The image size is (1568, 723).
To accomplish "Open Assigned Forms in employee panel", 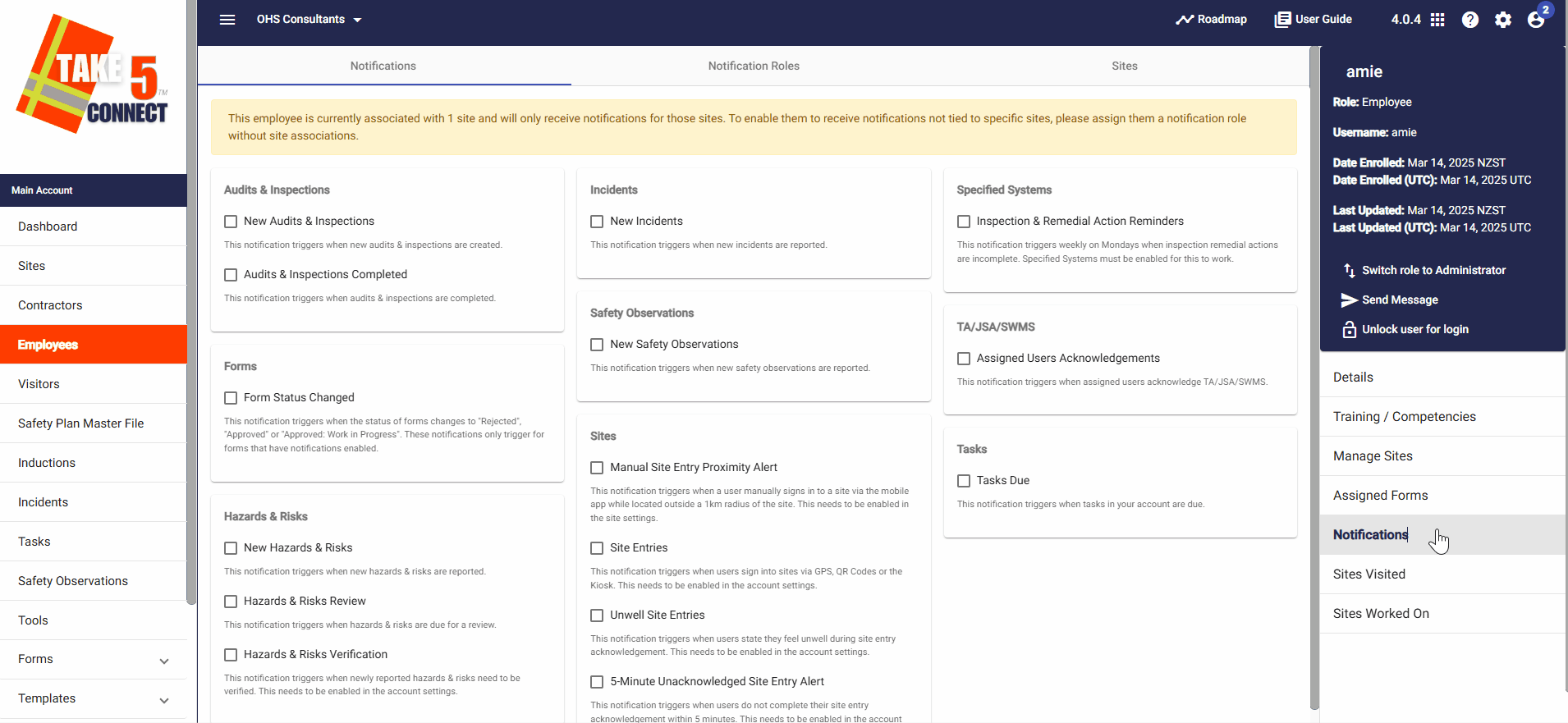I will pyautogui.click(x=1442, y=496).
